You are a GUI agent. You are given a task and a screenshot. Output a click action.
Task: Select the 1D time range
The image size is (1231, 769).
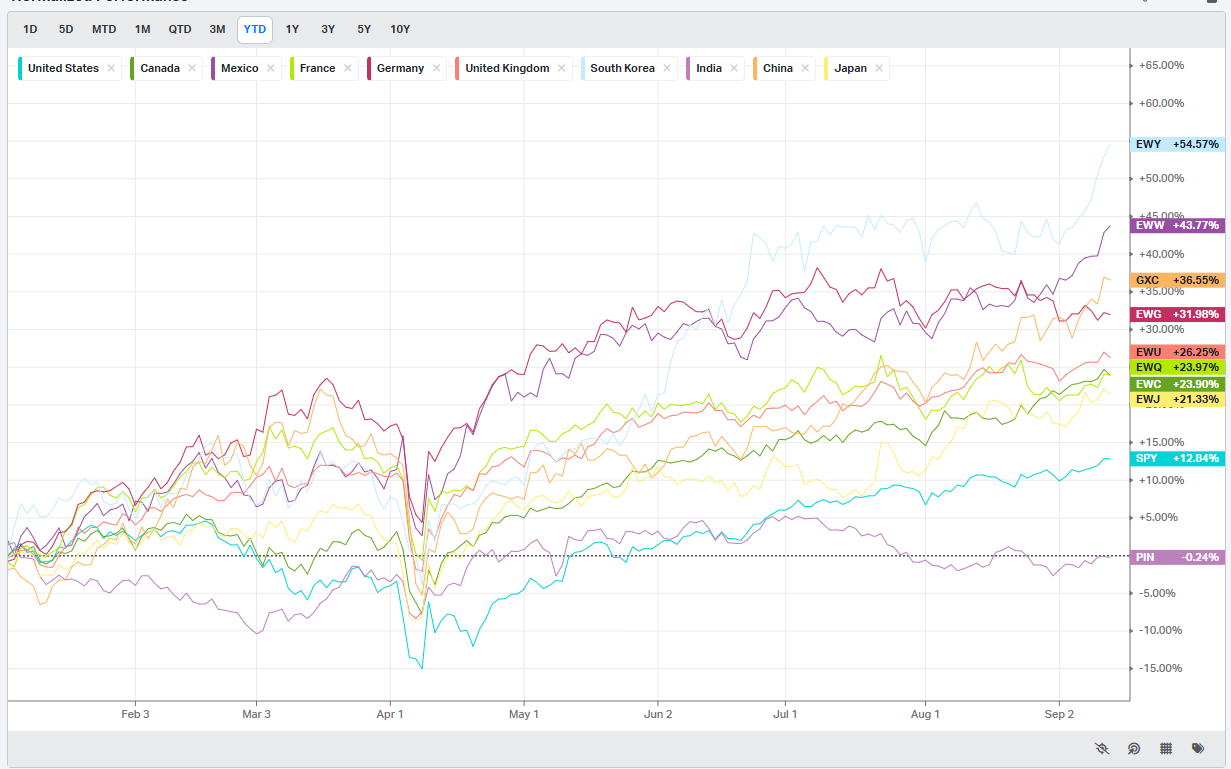pos(30,29)
